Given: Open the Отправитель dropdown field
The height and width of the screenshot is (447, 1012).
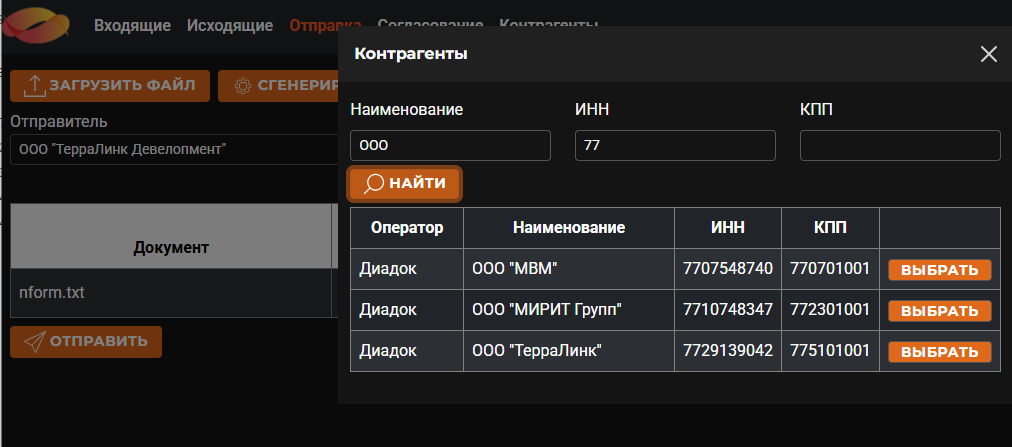Looking at the screenshot, I should [174, 150].
